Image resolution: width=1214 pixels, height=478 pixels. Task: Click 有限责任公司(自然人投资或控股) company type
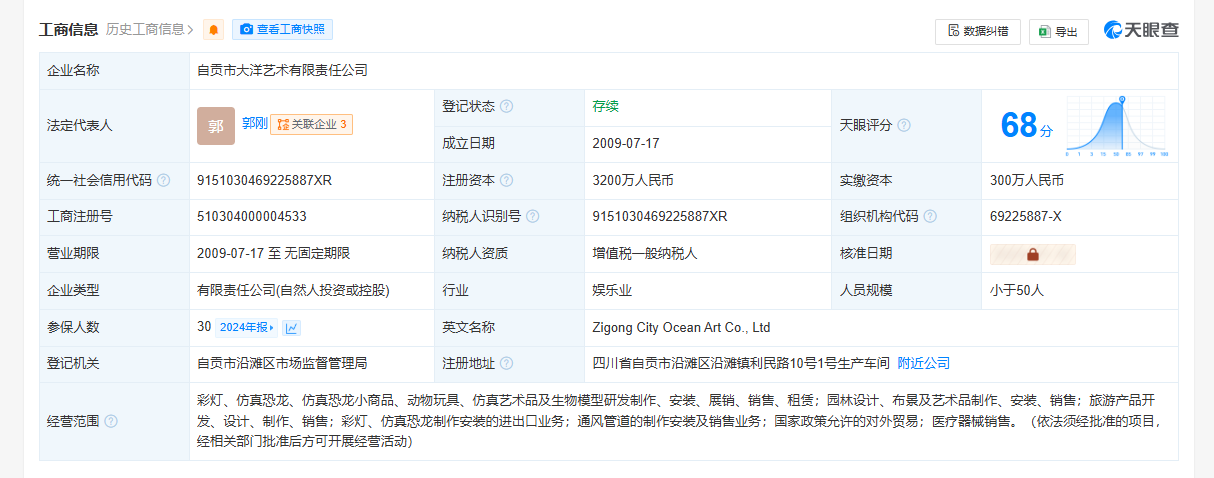coord(293,291)
